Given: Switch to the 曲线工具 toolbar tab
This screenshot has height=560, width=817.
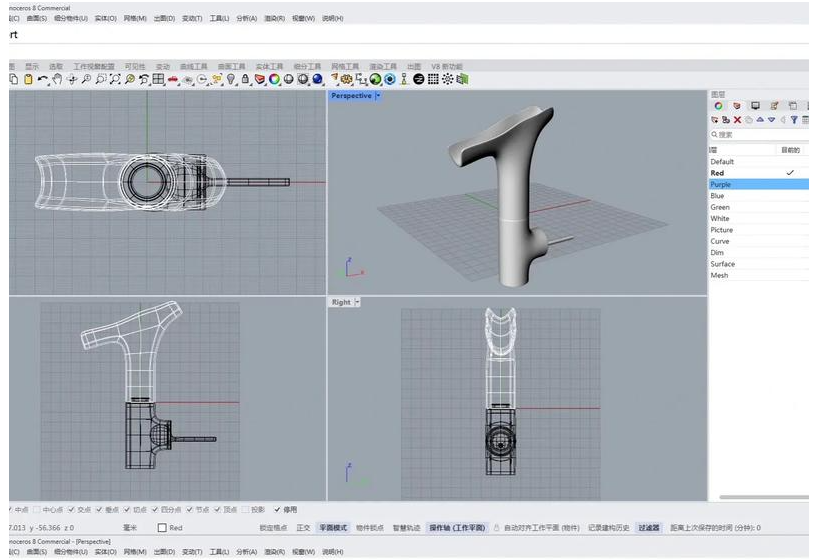Looking at the screenshot, I should click(x=193, y=66).
